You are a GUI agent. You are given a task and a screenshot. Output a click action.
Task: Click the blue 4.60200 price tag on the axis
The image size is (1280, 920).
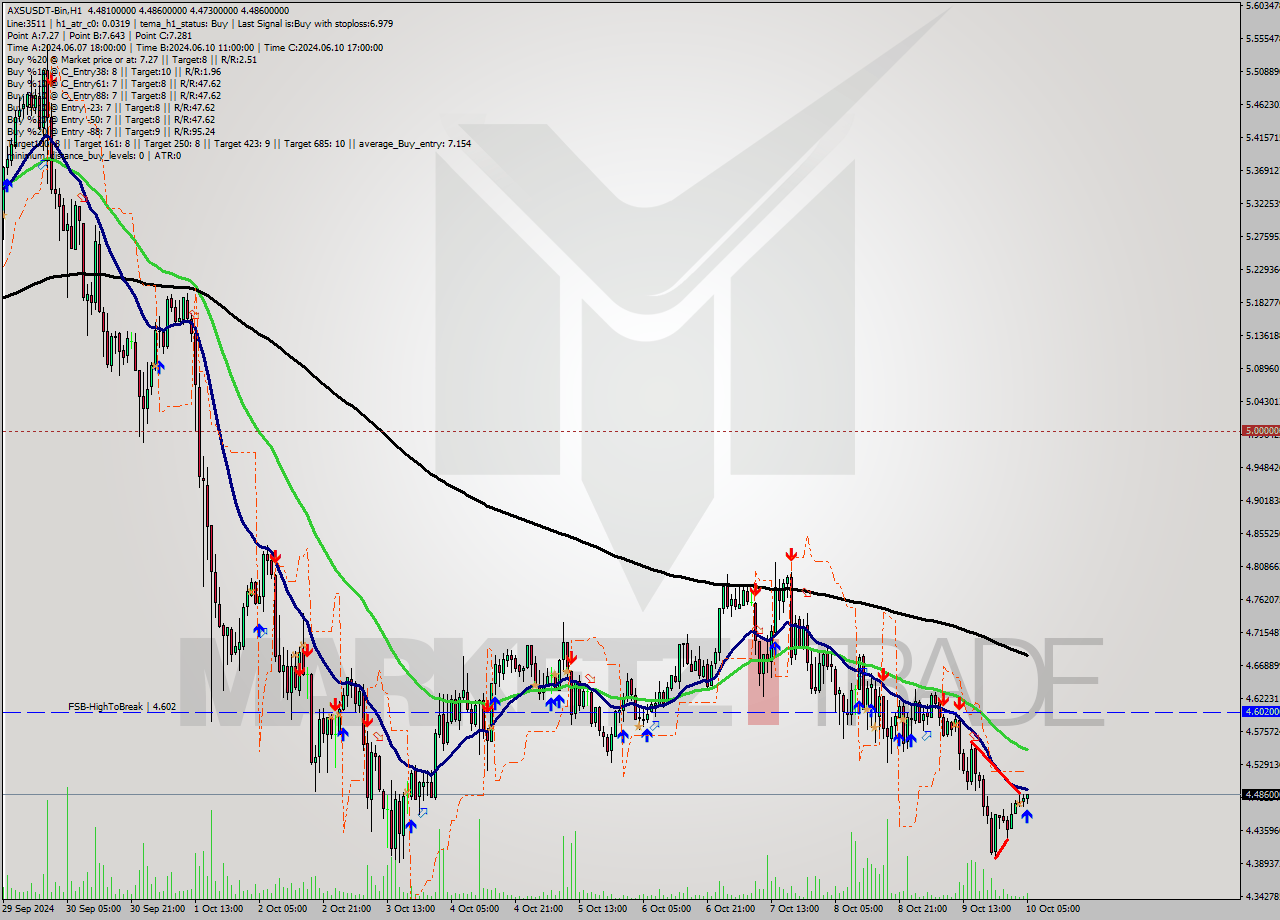(x=1260, y=712)
